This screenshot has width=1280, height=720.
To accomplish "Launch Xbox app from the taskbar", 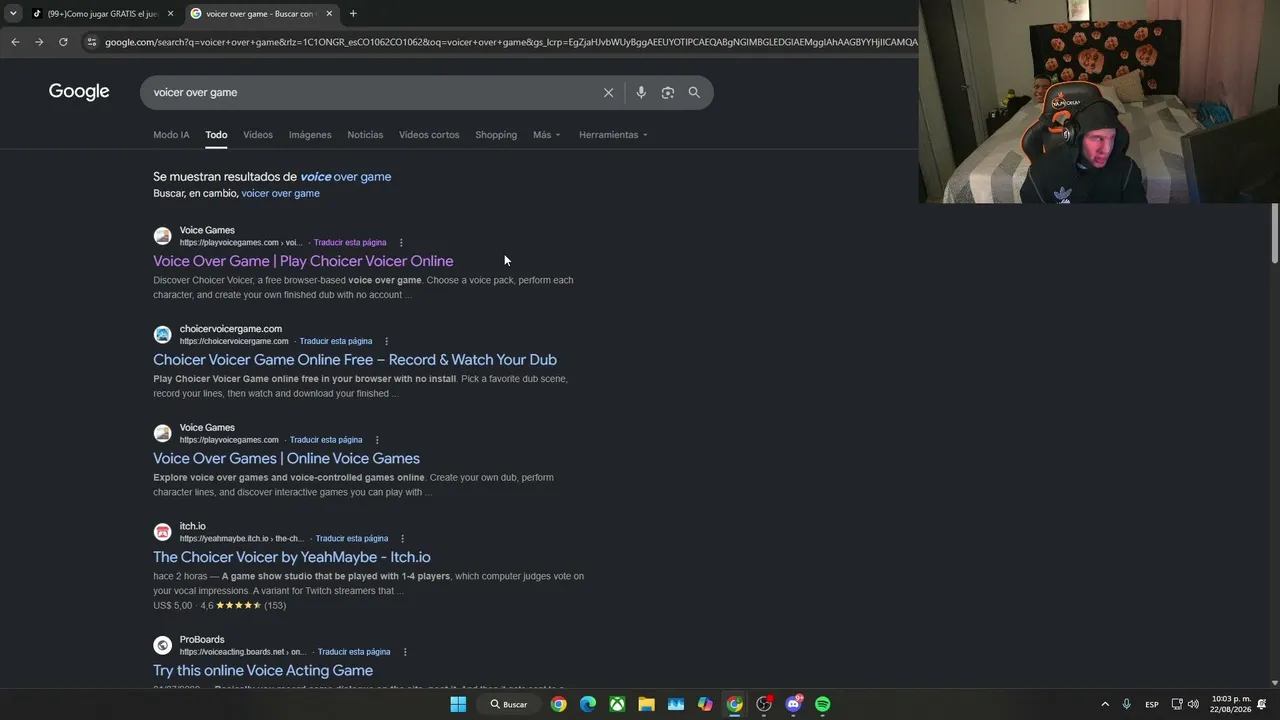I will tap(618, 704).
